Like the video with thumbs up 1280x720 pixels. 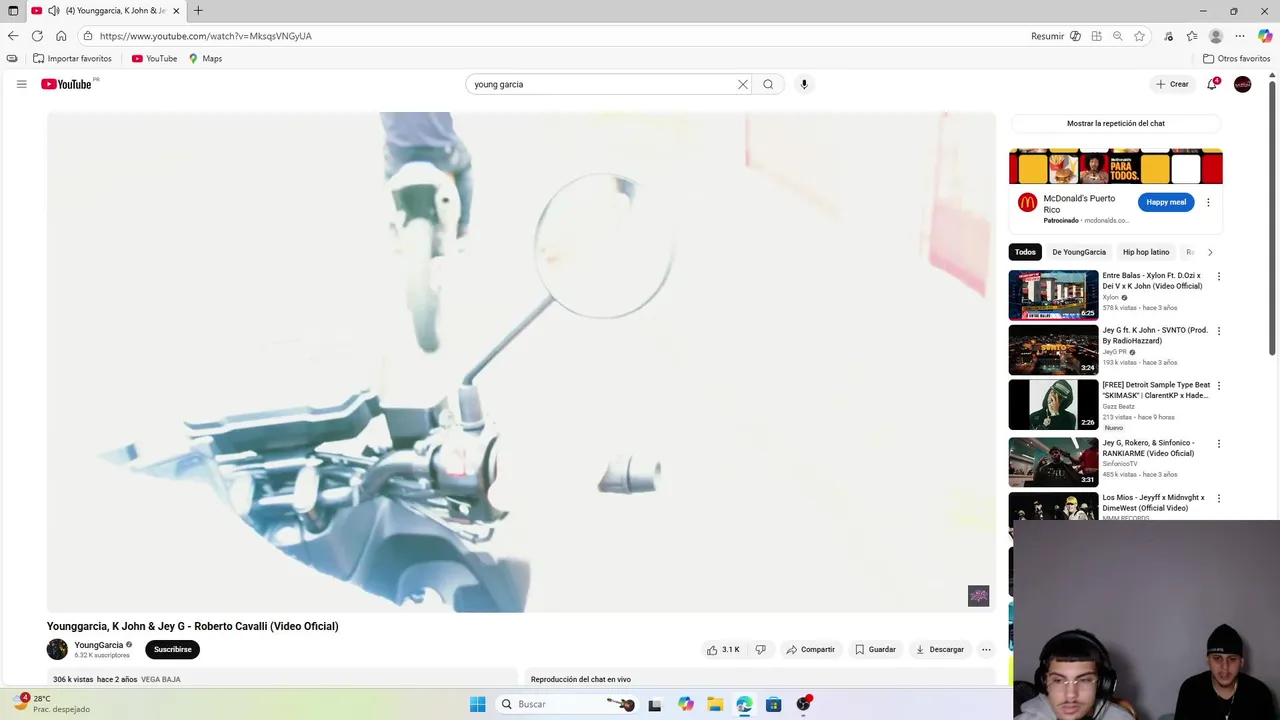click(x=723, y=650)
